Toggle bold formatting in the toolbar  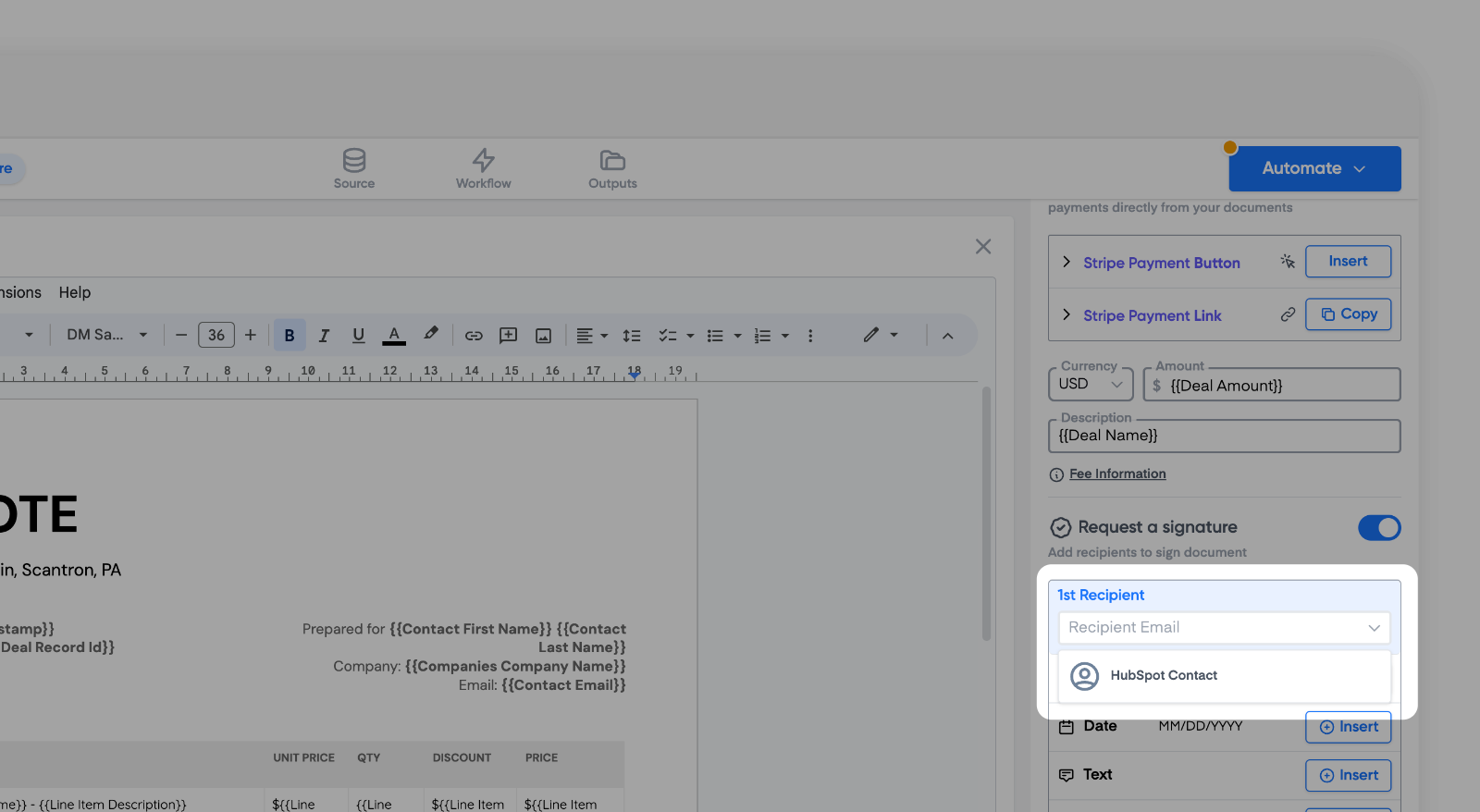click(290, 336)
